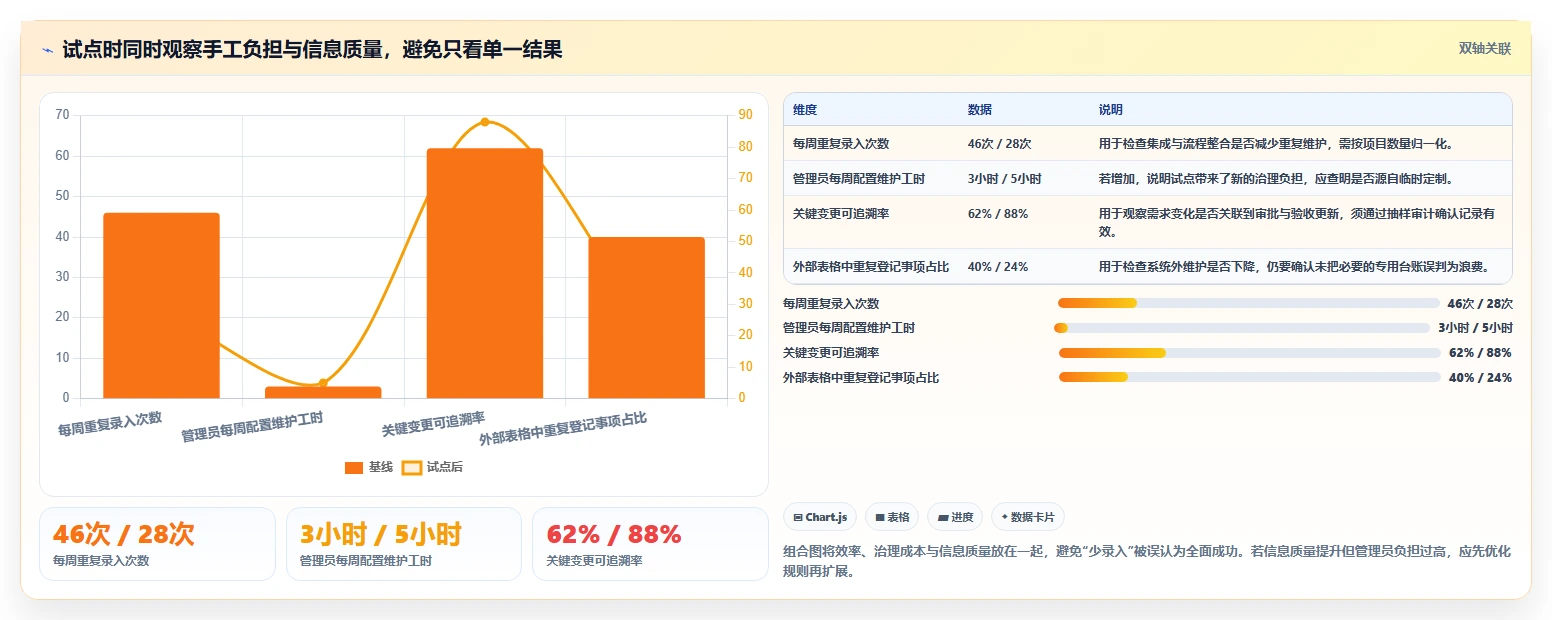Click the 管理员每周配置维护工时 progress bar

[x=1242, y=328]
